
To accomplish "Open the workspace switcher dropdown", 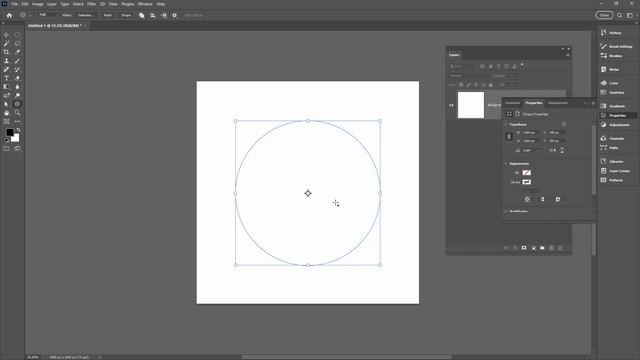I will (x=631, y=15).
